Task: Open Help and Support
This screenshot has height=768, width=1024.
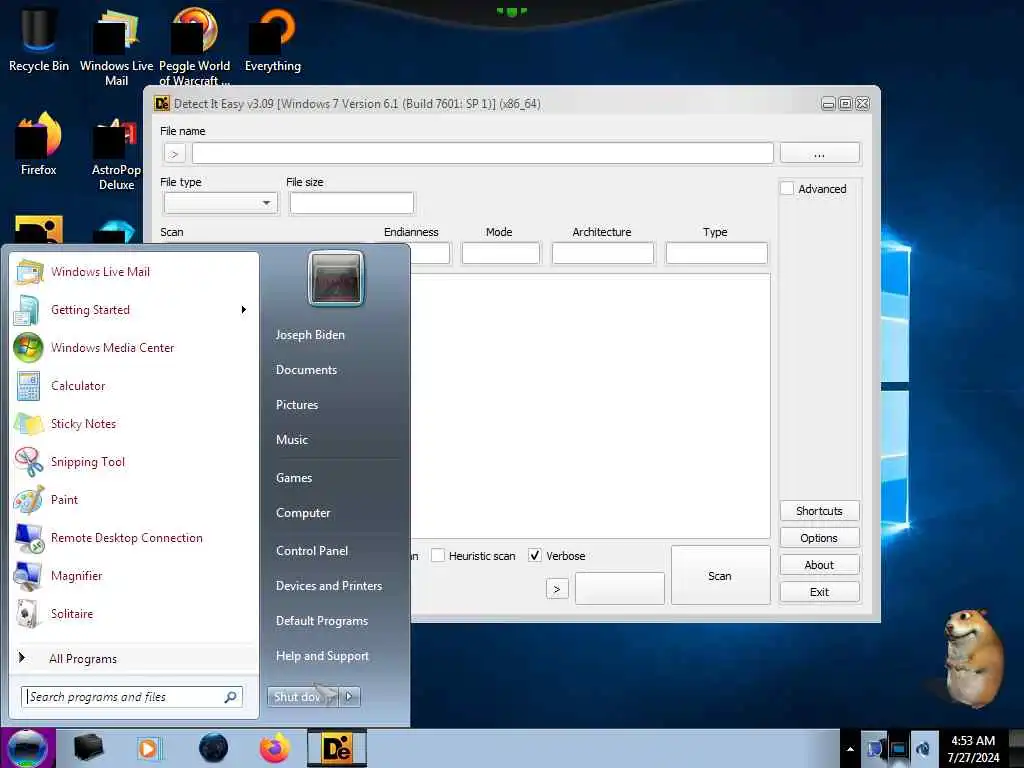Action: 323,656
